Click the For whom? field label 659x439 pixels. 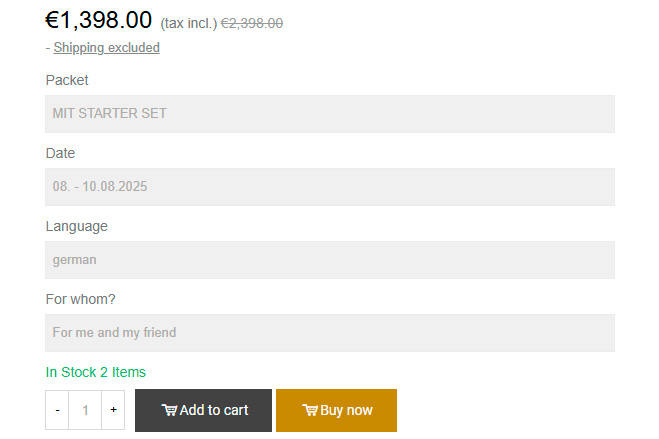[80, 299]
